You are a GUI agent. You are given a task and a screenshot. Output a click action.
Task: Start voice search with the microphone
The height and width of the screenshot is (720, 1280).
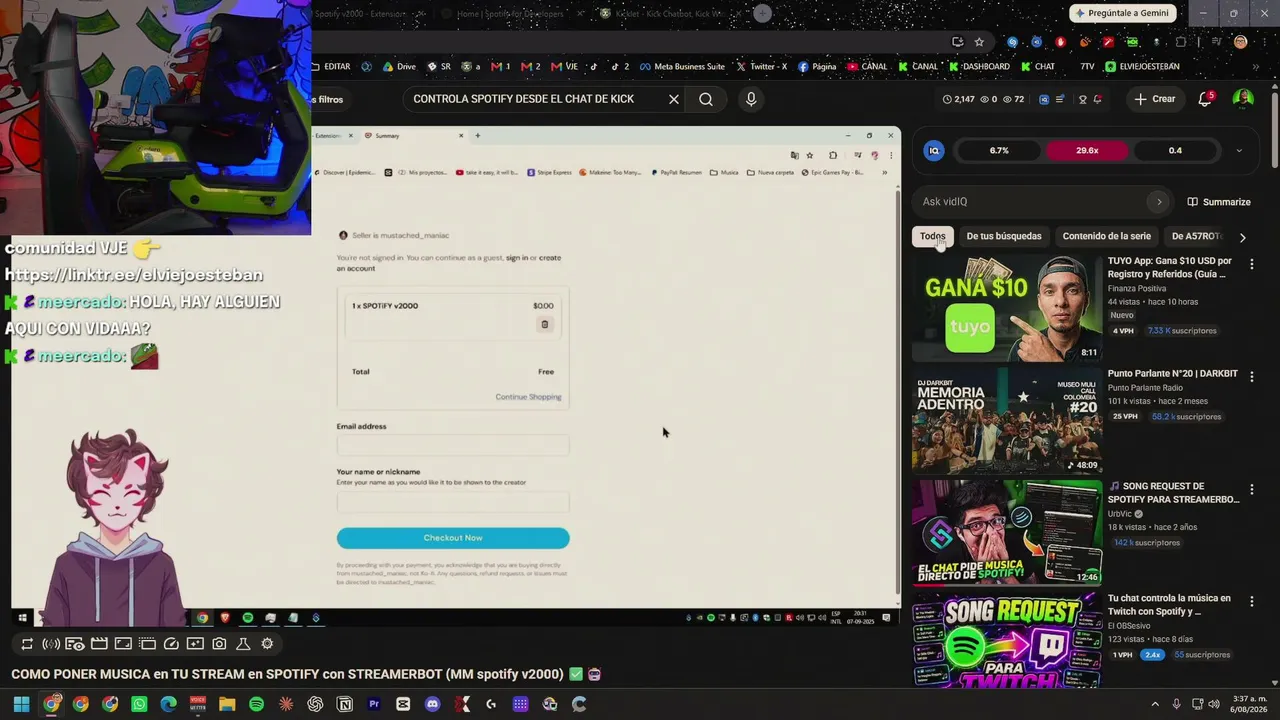point(751,99)
